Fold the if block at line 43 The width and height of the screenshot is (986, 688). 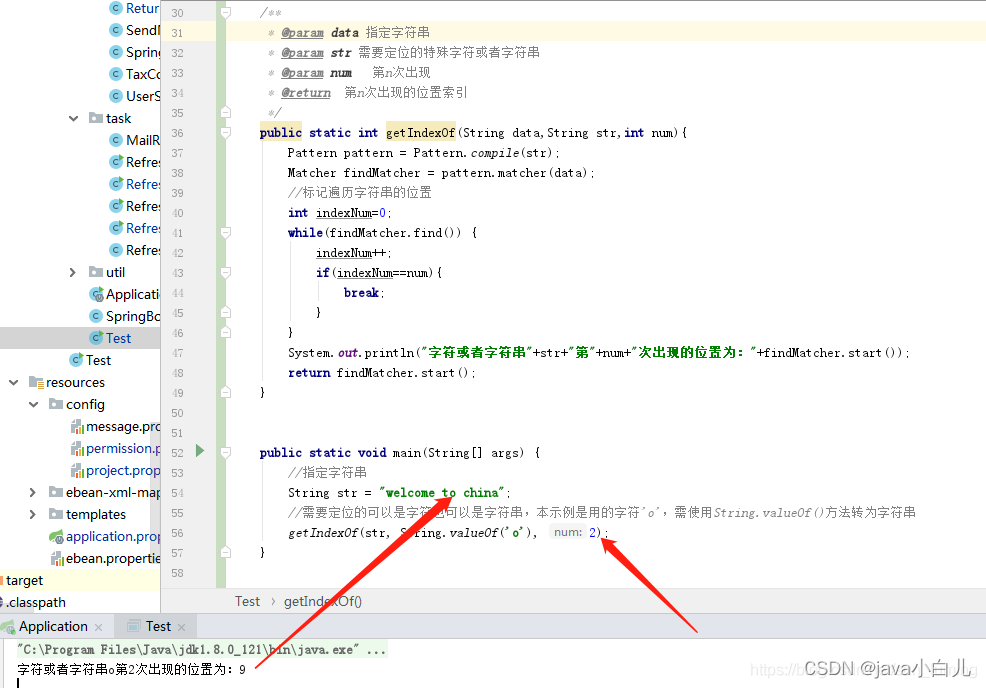(225, 273)
